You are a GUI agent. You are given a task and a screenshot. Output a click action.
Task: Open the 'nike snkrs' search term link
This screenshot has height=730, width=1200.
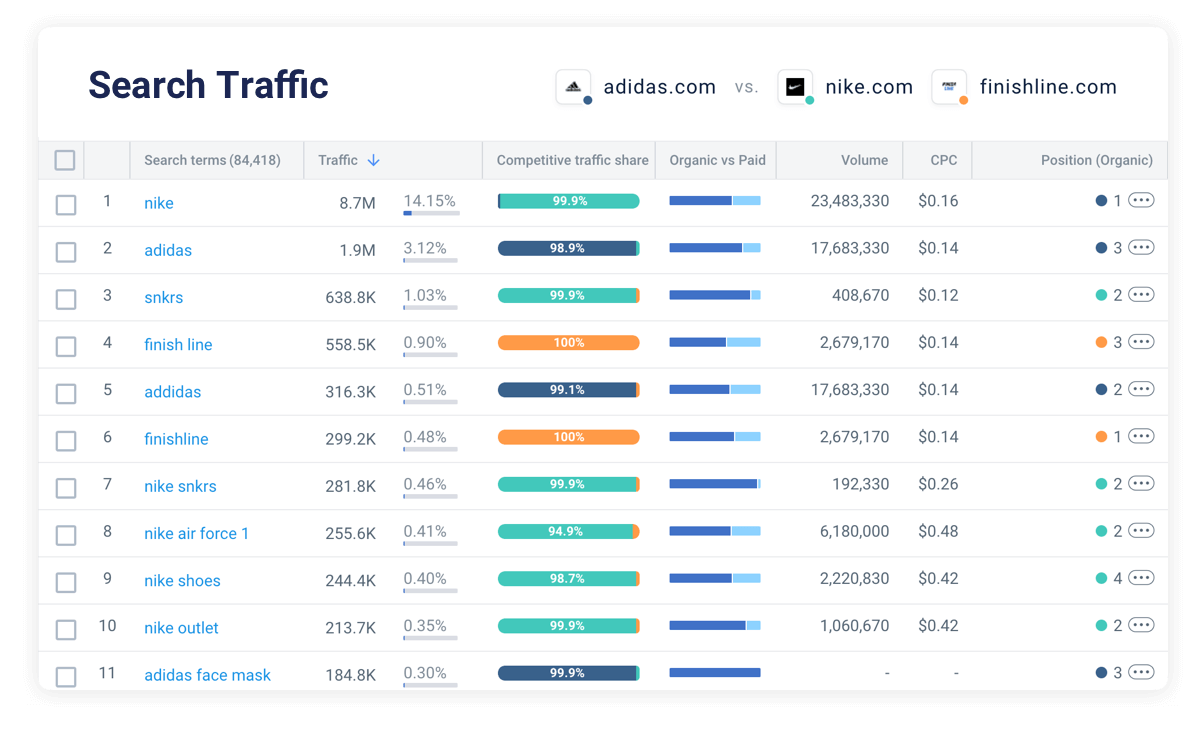(x=180, y=486)
